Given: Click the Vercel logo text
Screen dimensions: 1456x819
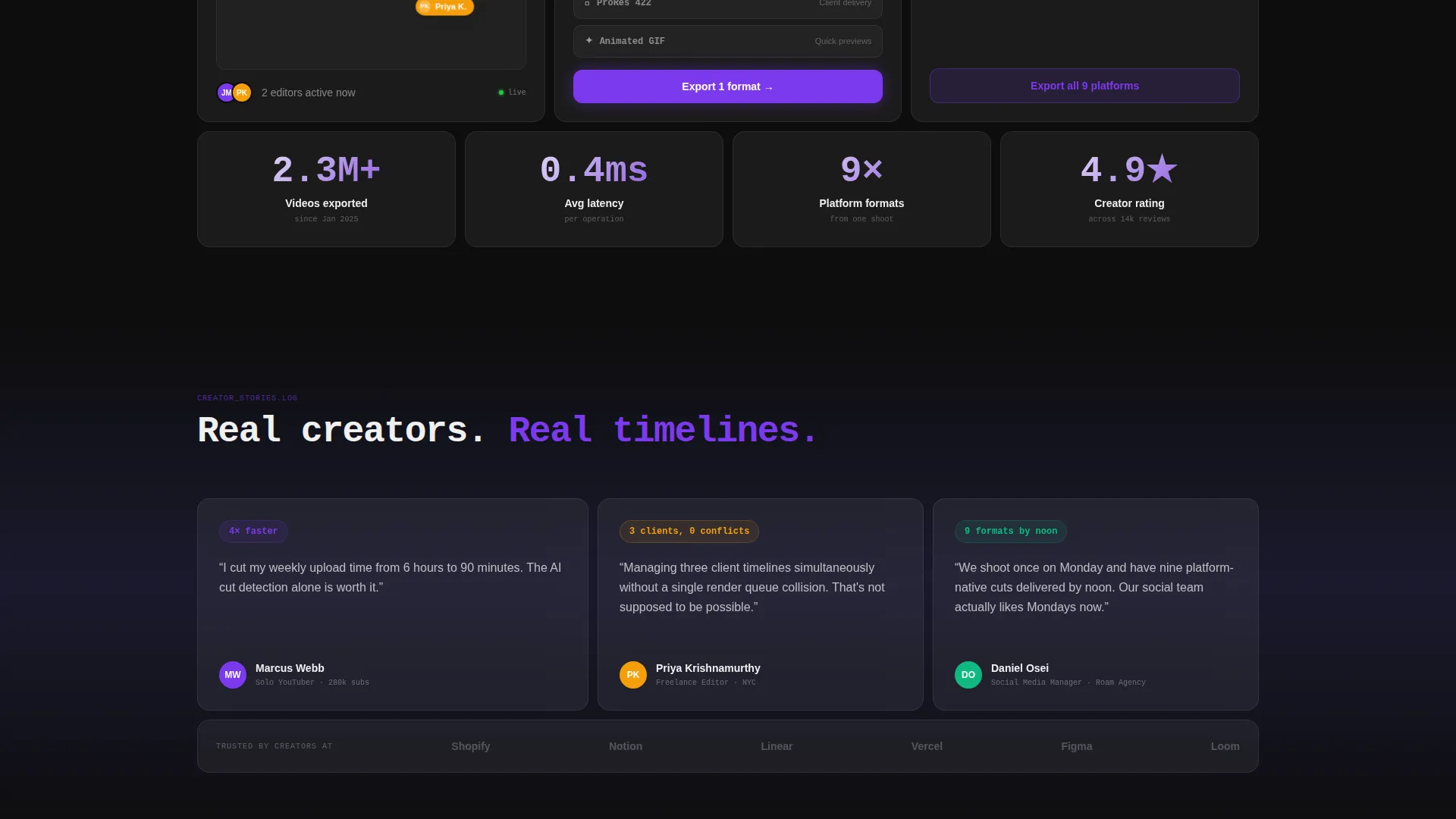Looking at the screenshot, I should (927, 746).
